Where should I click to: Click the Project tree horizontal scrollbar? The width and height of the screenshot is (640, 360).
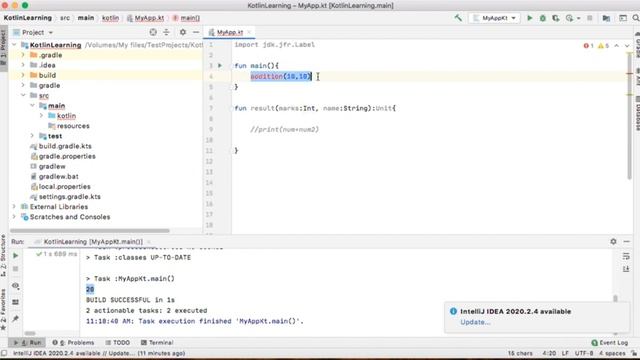pos(90,231)
